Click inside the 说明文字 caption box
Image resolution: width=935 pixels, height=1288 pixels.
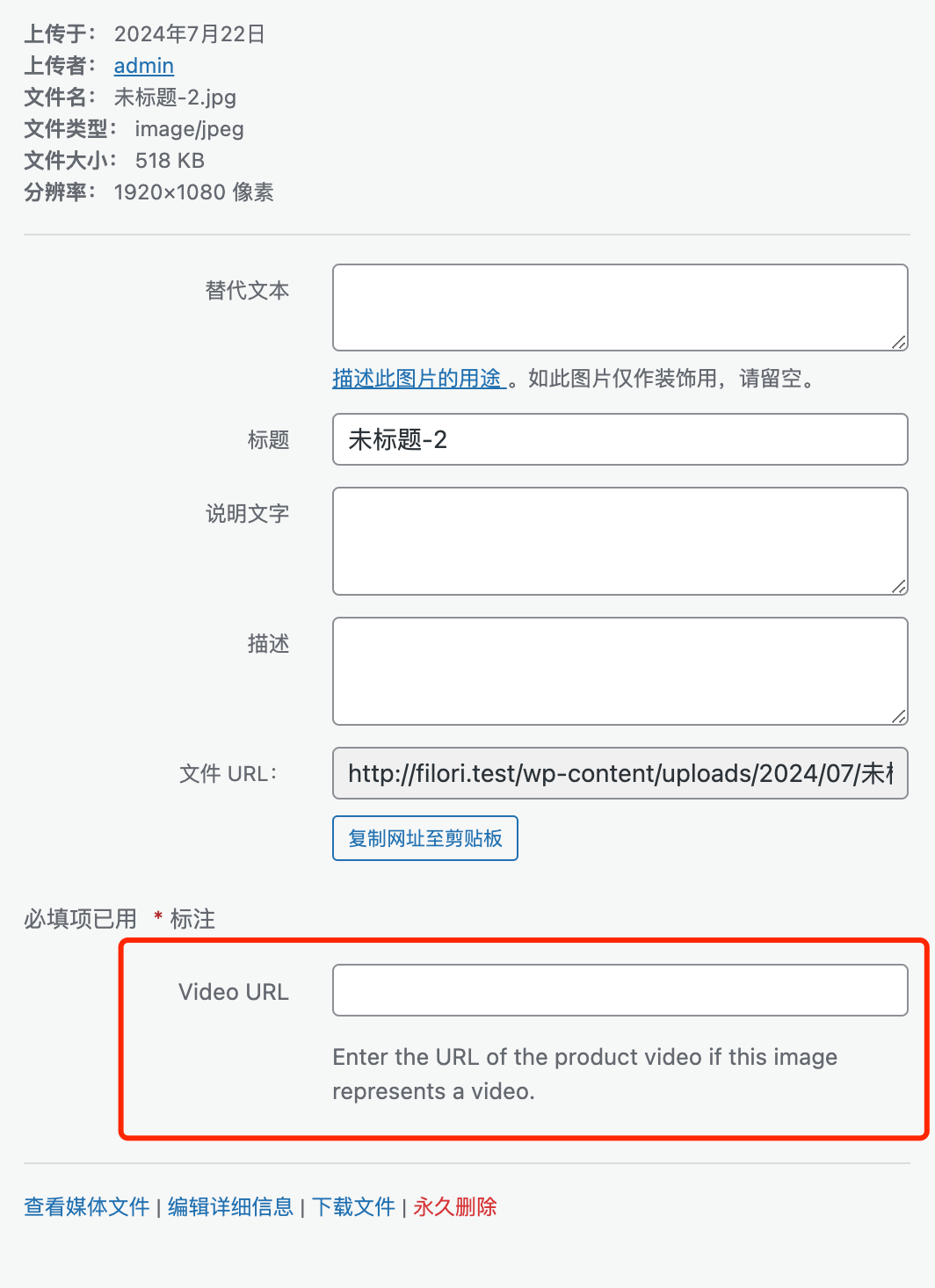(x=620, y=539)
